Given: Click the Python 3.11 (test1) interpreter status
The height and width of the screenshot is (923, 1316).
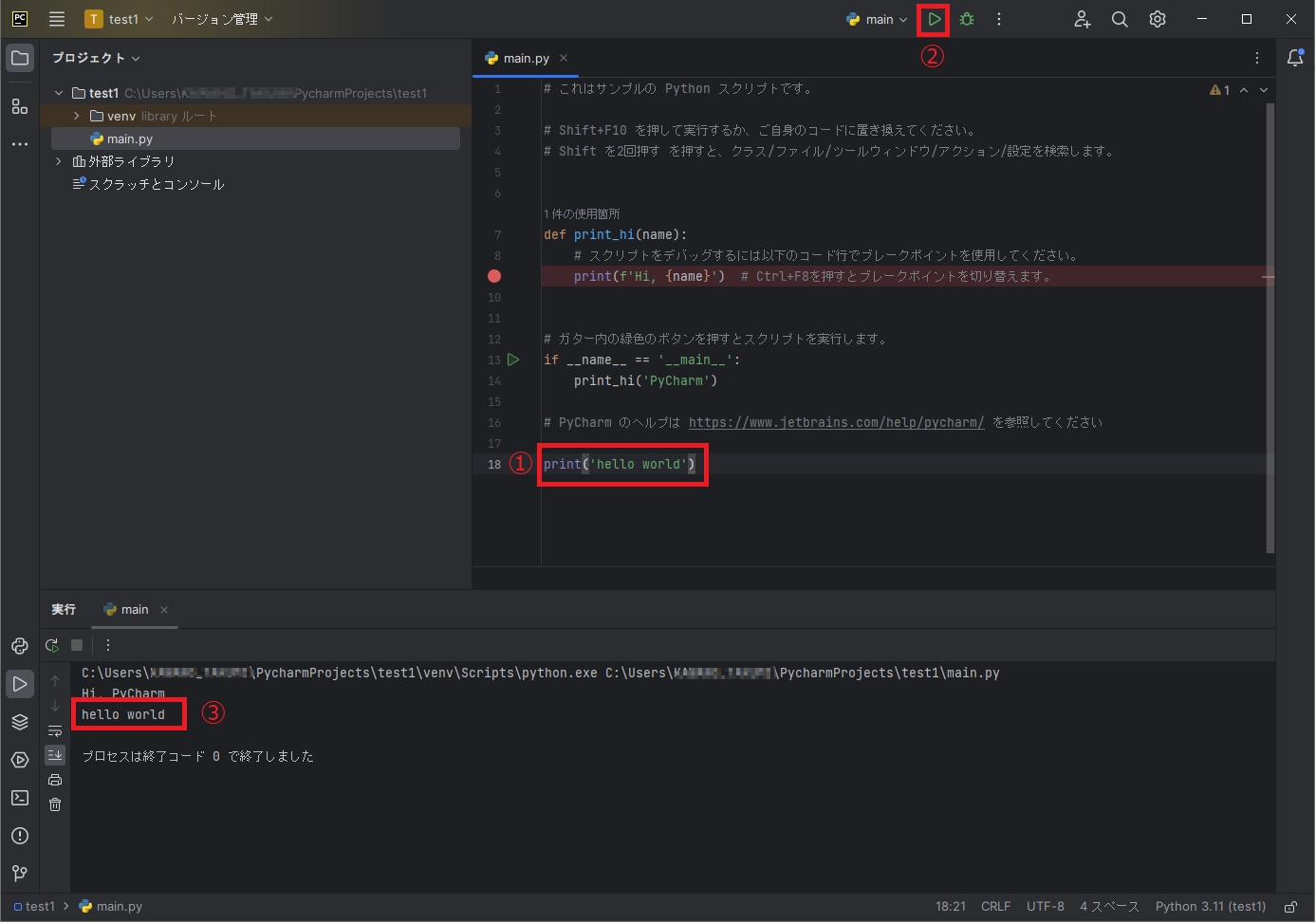Looking at the screenshot, I should tap(1210, 907).
